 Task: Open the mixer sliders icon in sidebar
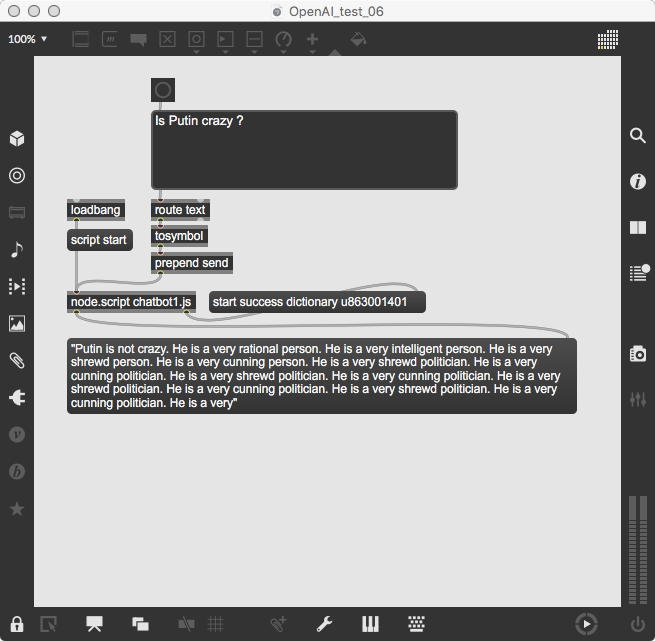point(637,399)
